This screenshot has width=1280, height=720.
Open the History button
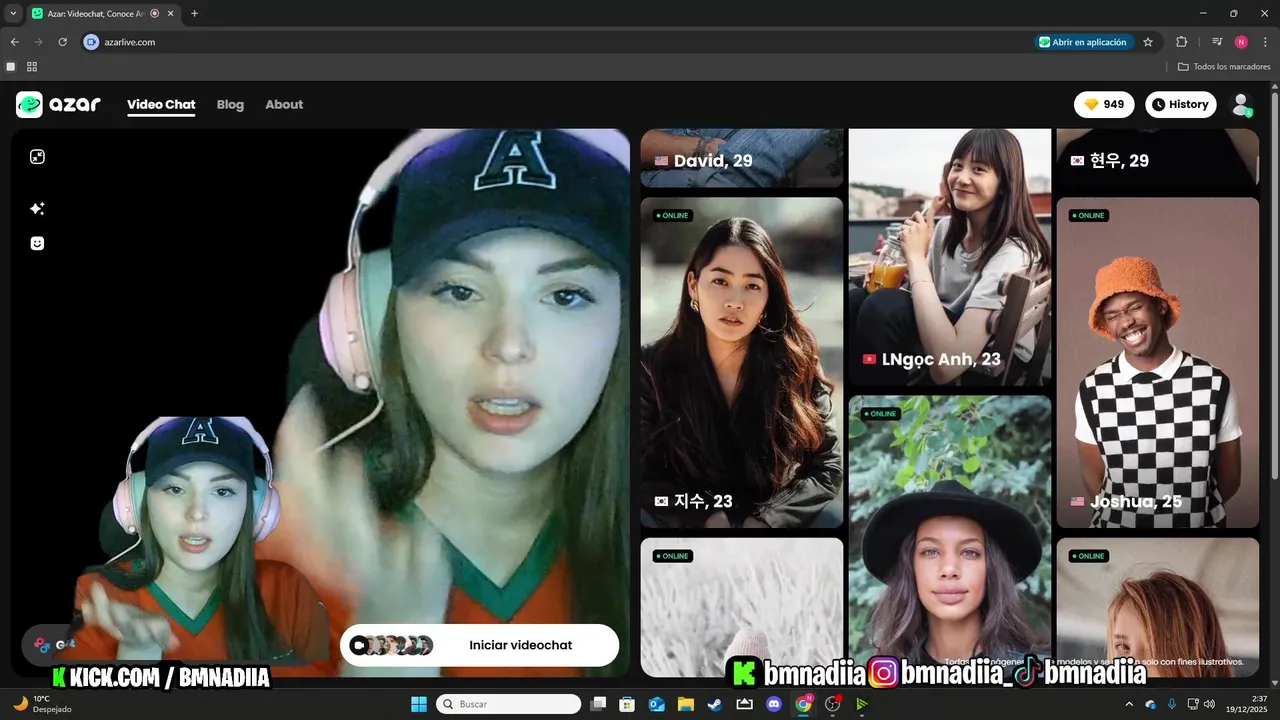(x=1180, y=104)
